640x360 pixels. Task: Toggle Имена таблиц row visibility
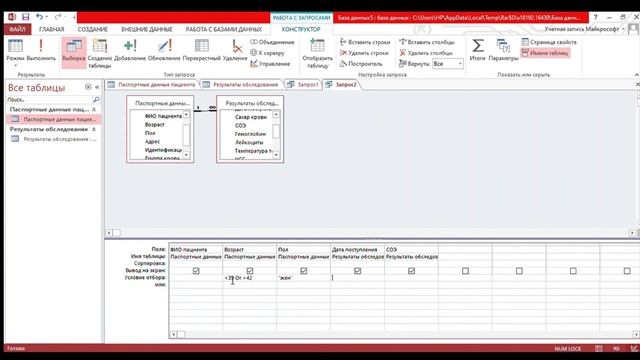[x=545, y=53]
